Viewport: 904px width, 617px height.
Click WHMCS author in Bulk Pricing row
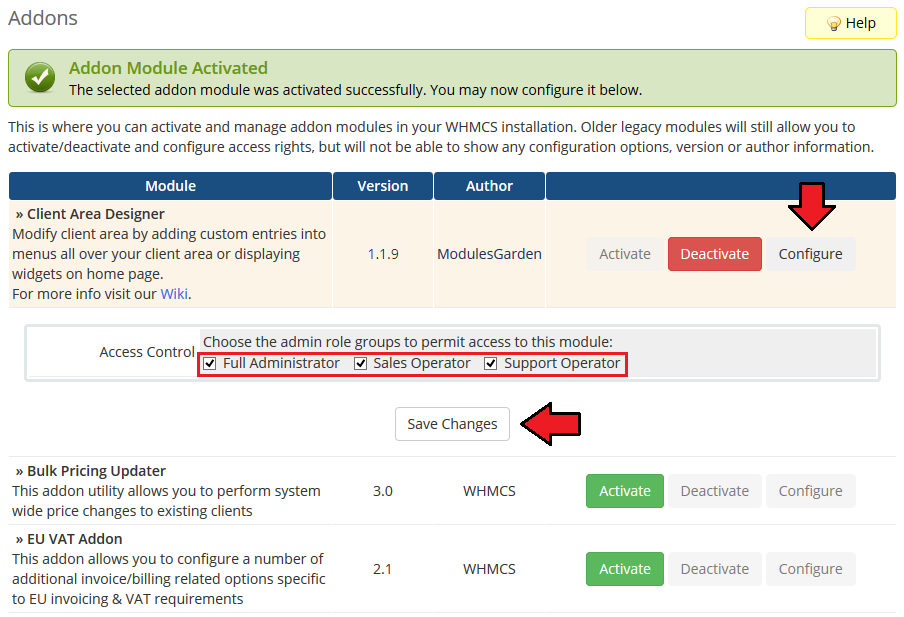pyautogui.click(x=489, y=491)
